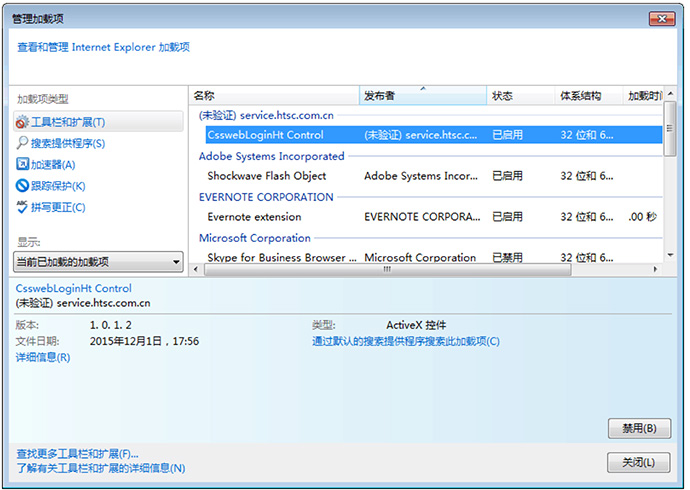This screenshot has width=690, height=490.
Task: Click the Toolbars and Extensions gear icon
Action: [x=22, y=122]
